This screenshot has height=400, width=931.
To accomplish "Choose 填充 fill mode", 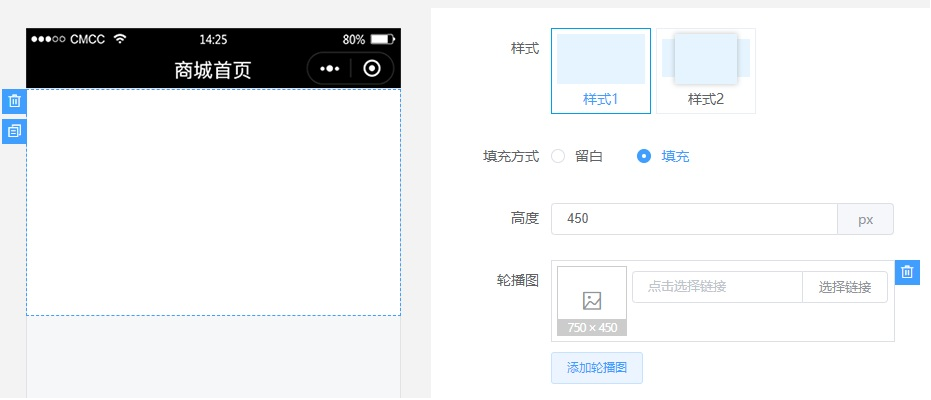I will pyautogui.click(x=663, y=157).
